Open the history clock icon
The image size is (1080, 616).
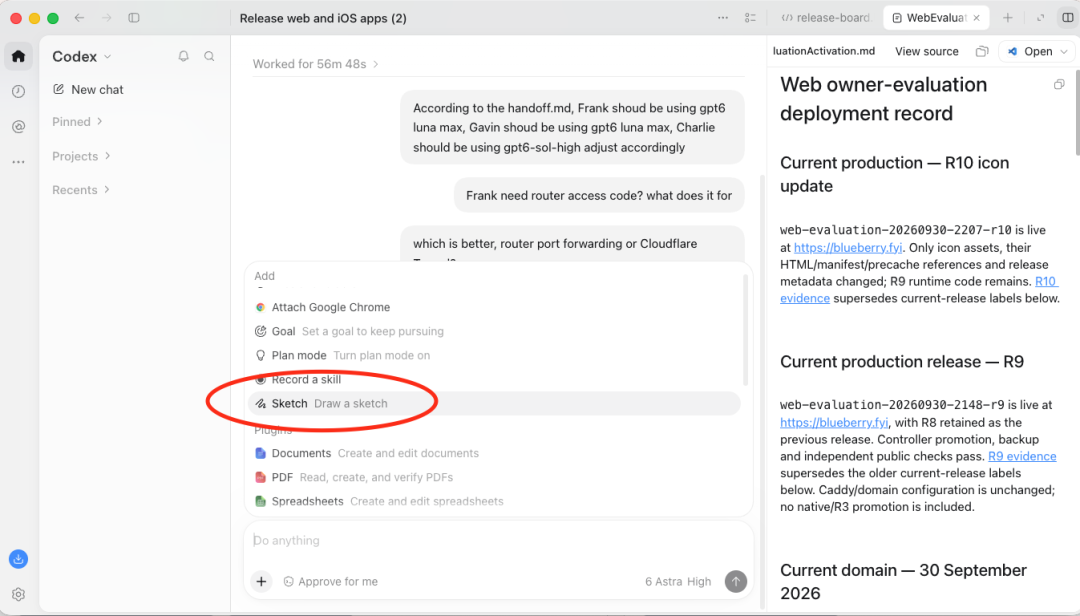click(x=19, y=91)
